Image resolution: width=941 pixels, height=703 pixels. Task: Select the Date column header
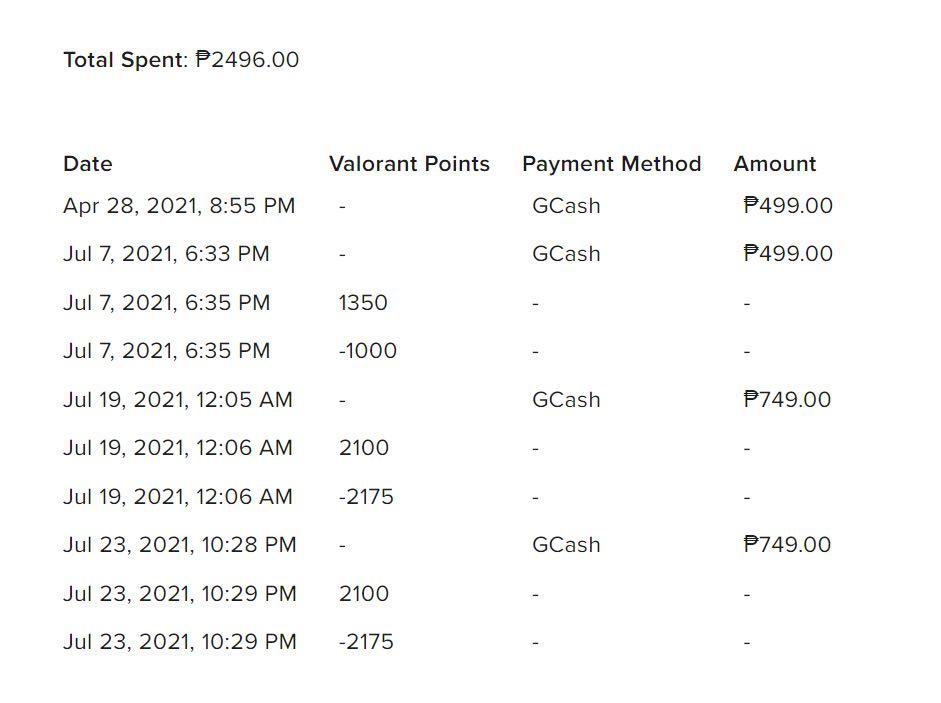88,164
